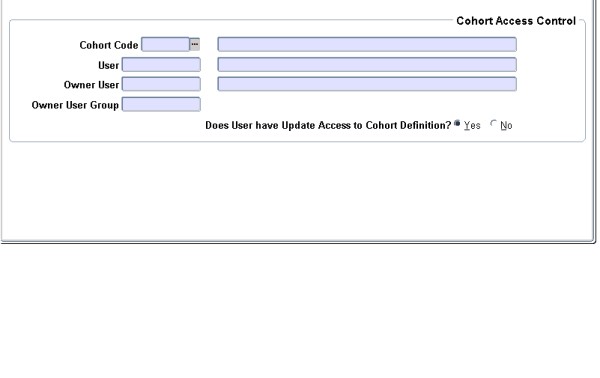600x378 pixels.
Task: Click the Owner User label text
Action: 91,85
